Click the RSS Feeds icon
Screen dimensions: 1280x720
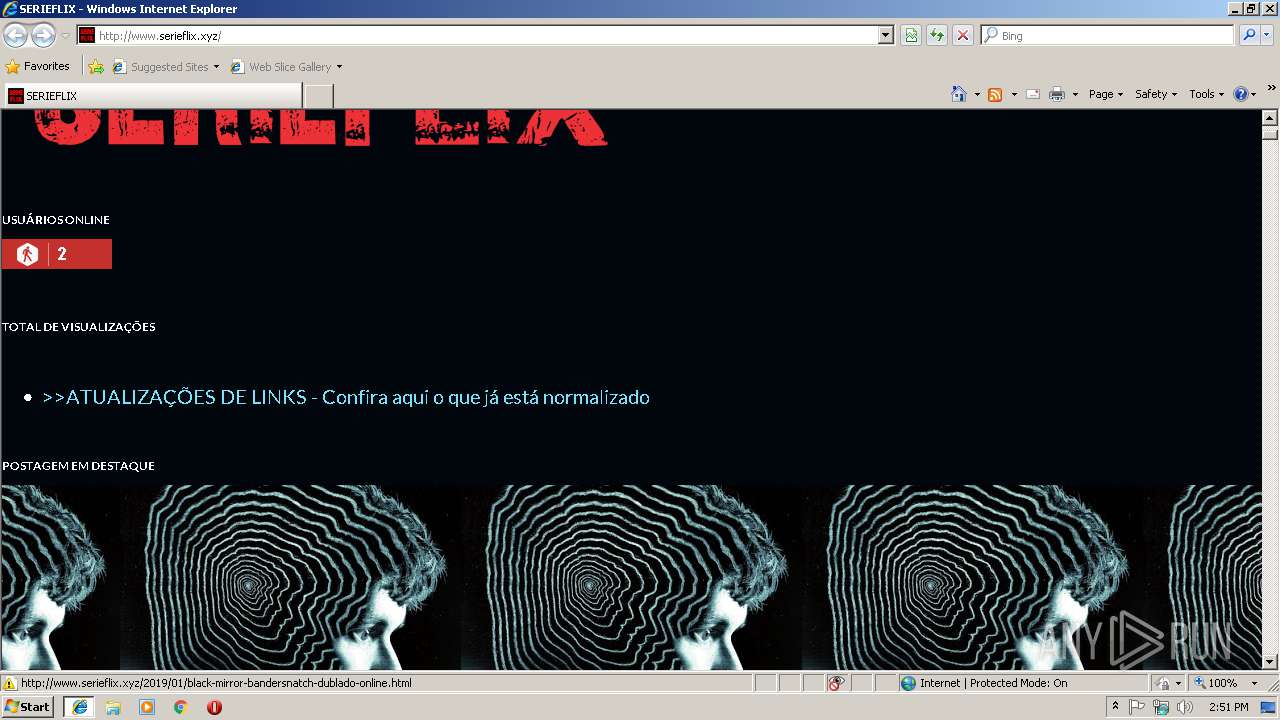coord(995,94)
